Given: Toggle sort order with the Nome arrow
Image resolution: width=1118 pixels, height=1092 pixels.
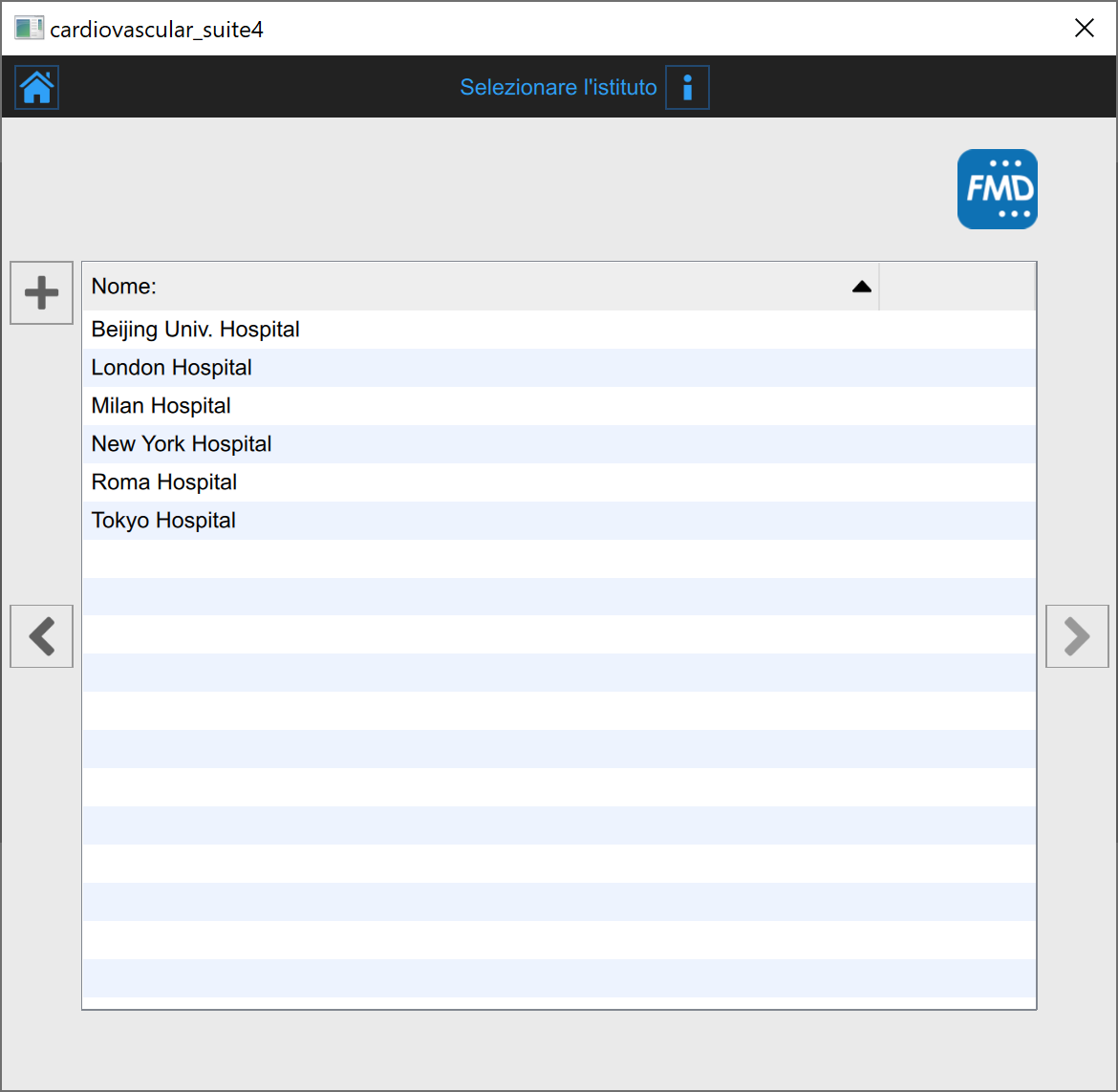Looking at the screenshot, I should pyautogui.click(x=861, y=287).
